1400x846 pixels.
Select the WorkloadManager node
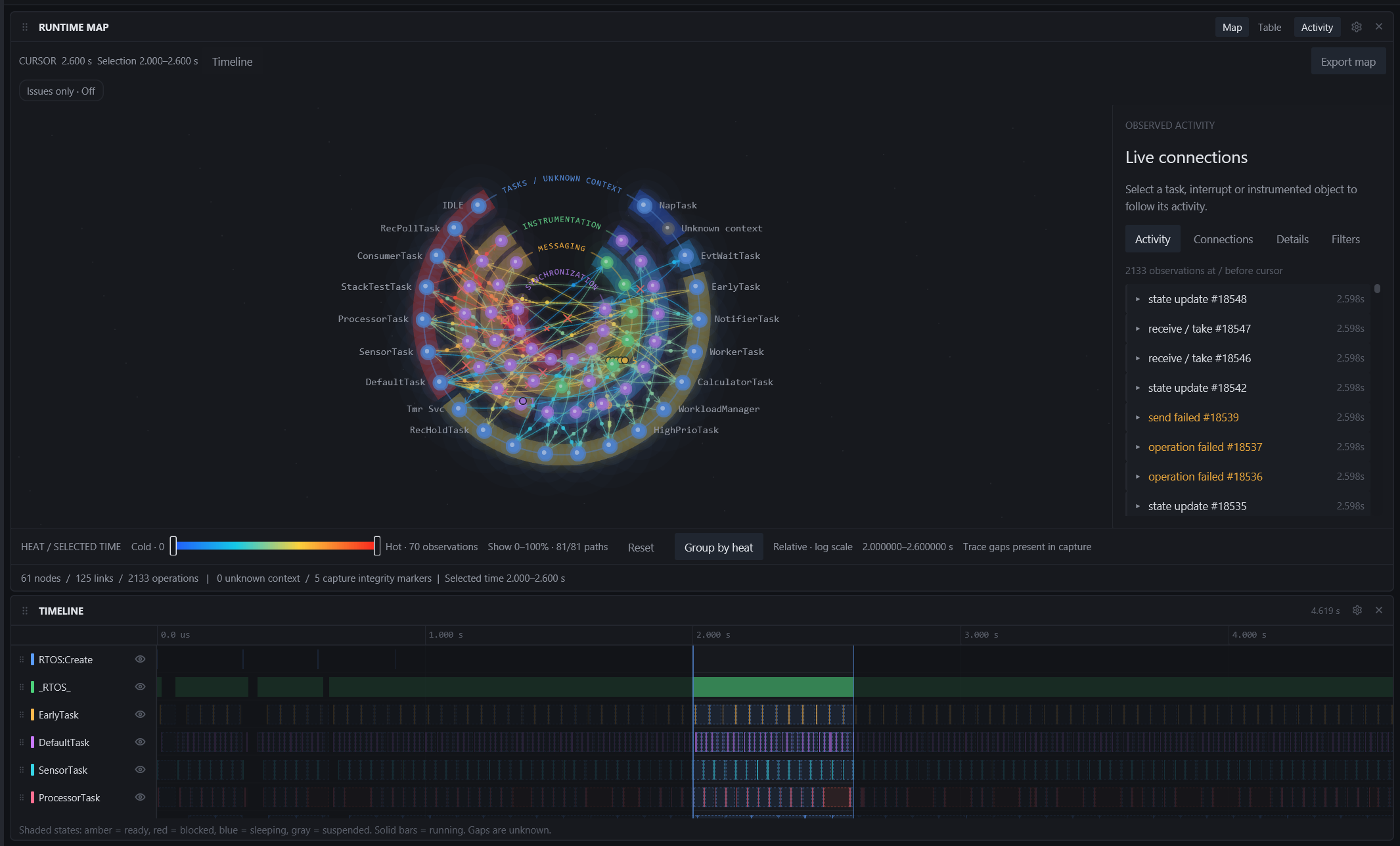pyautogui.click(x=664, y=410)
